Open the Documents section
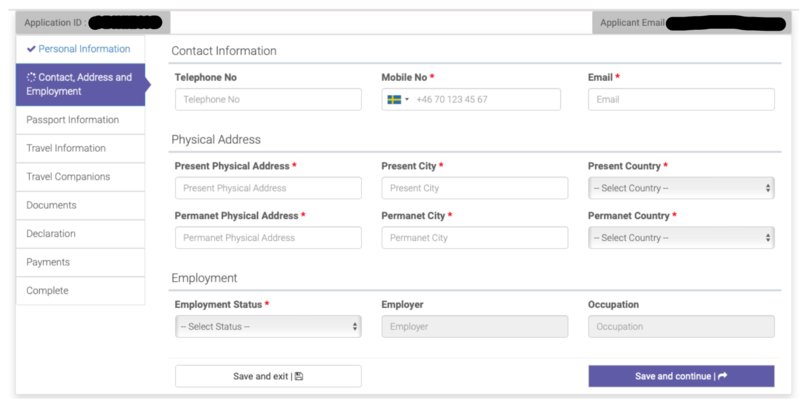The image size is (800, 404). (52, 205)
